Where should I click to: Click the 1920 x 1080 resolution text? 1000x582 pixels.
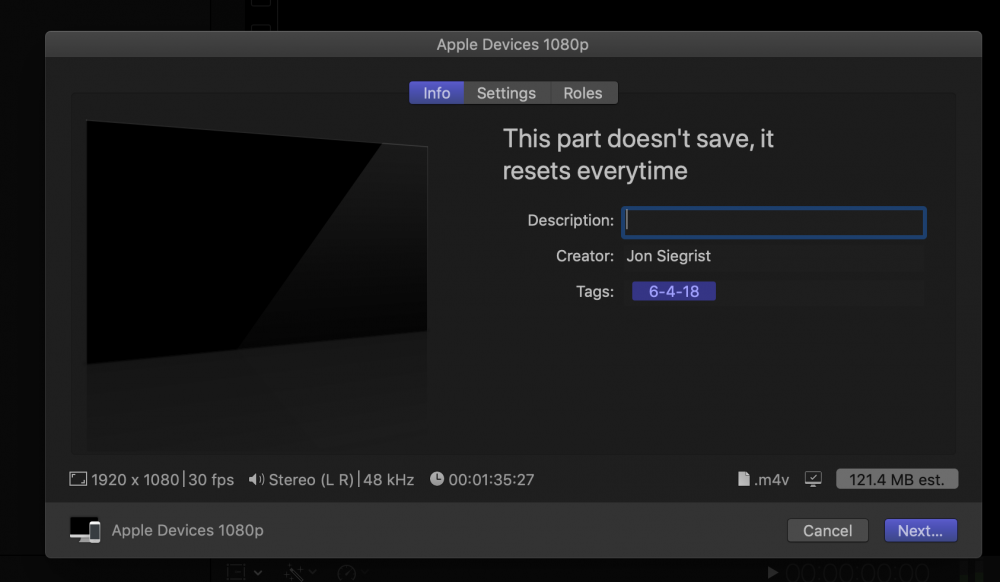[x=135, y=479]
